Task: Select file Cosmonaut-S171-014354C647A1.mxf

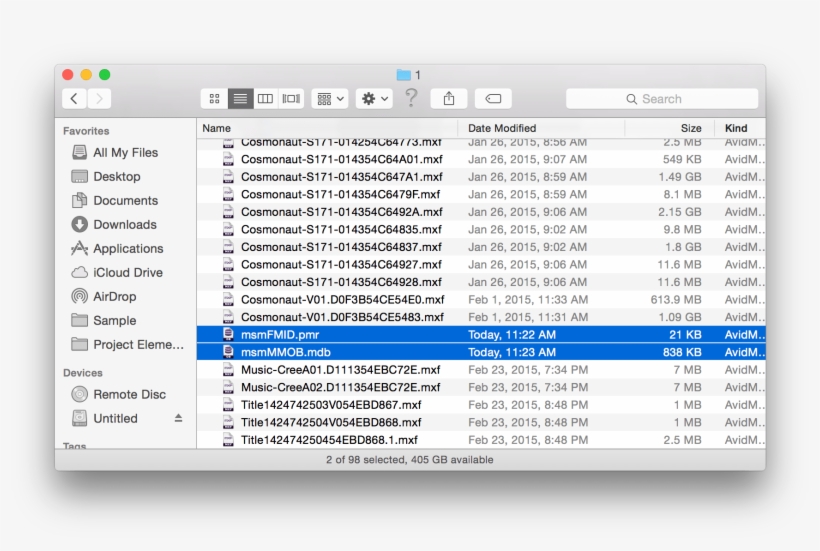Action: click(481, 177)
